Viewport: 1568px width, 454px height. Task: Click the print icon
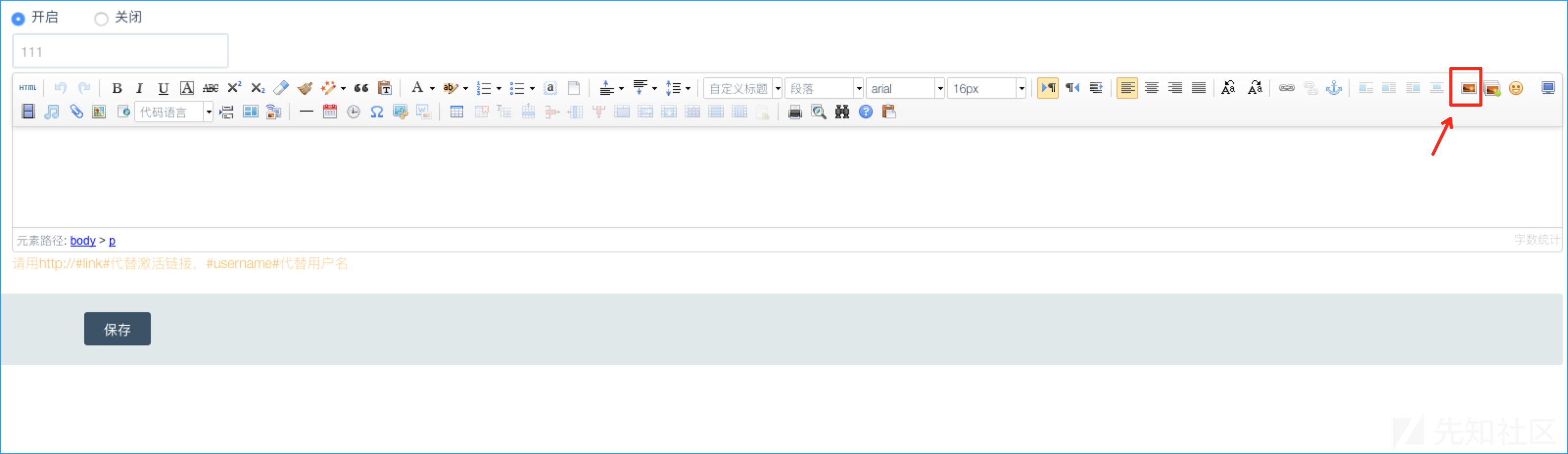point(794,112)
